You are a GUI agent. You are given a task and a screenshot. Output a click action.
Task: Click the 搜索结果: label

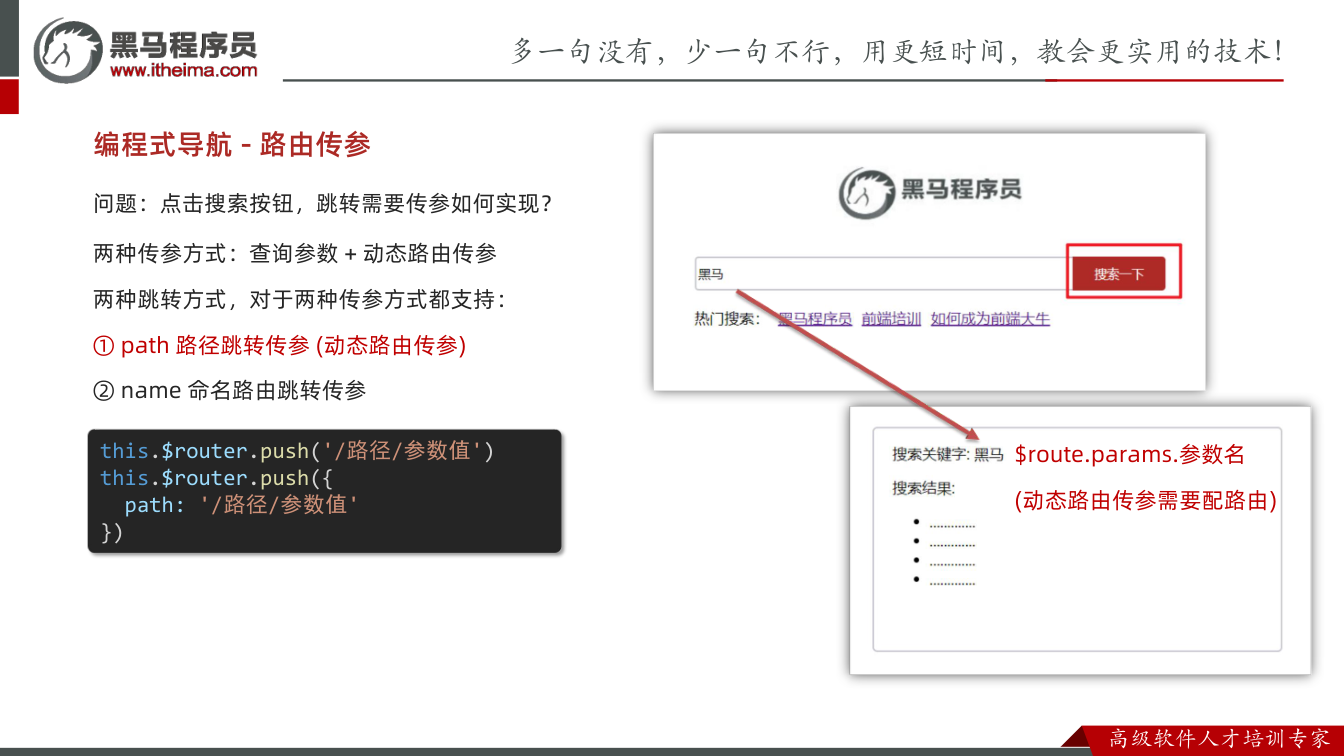point(924,489)
